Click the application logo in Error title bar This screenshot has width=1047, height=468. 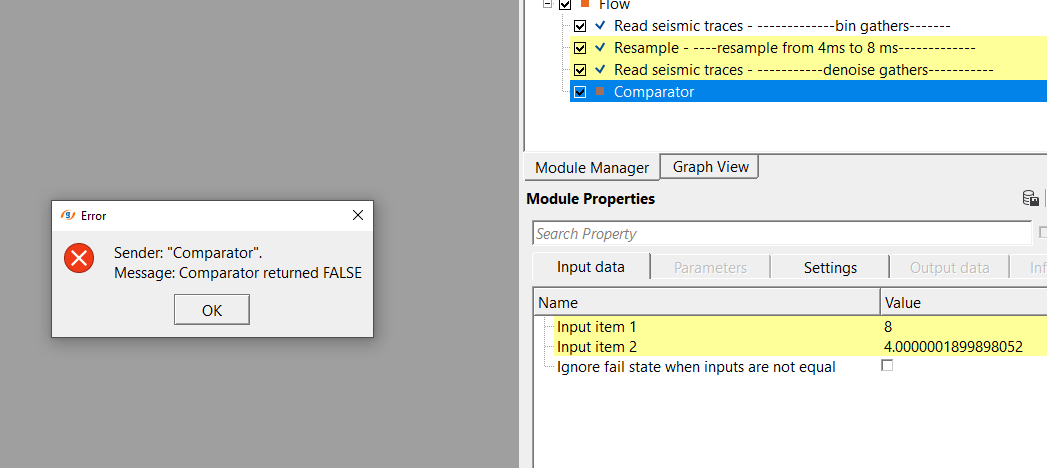[x=68, y=215]
